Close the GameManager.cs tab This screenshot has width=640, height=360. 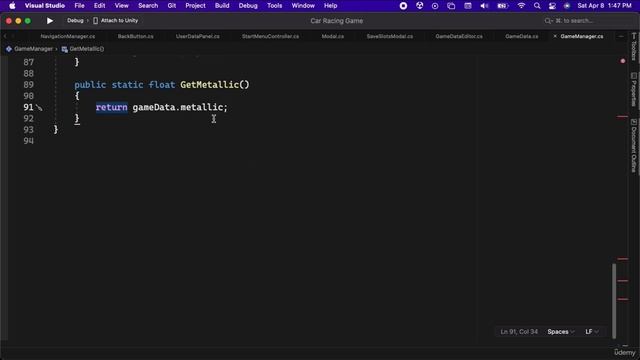point(555,36)
